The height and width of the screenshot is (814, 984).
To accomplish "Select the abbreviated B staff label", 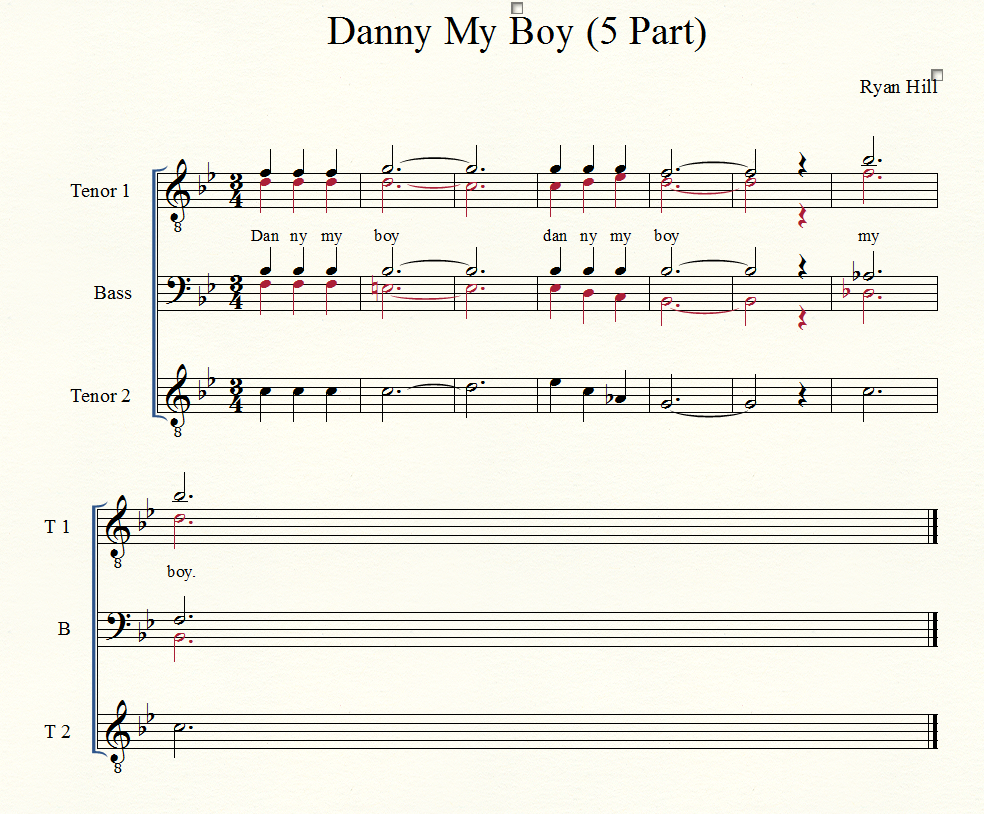I will (64, 629).
